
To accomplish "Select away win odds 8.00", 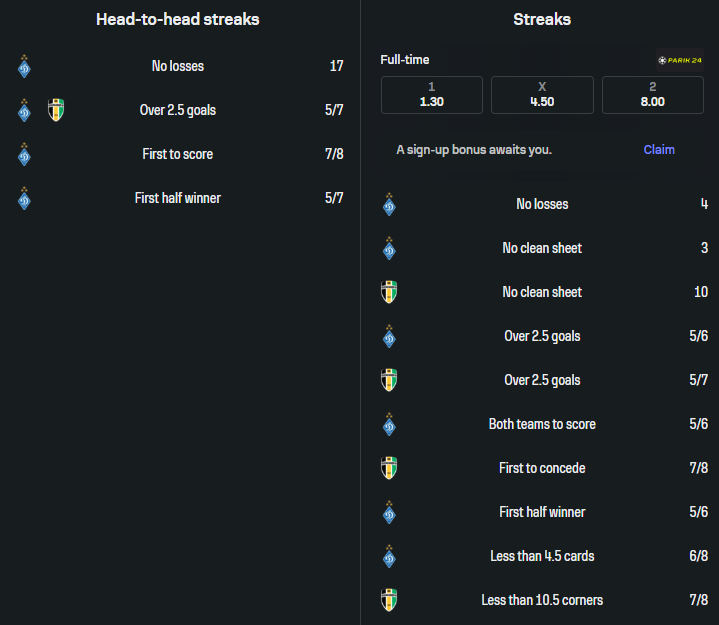I will pos(652,95).
